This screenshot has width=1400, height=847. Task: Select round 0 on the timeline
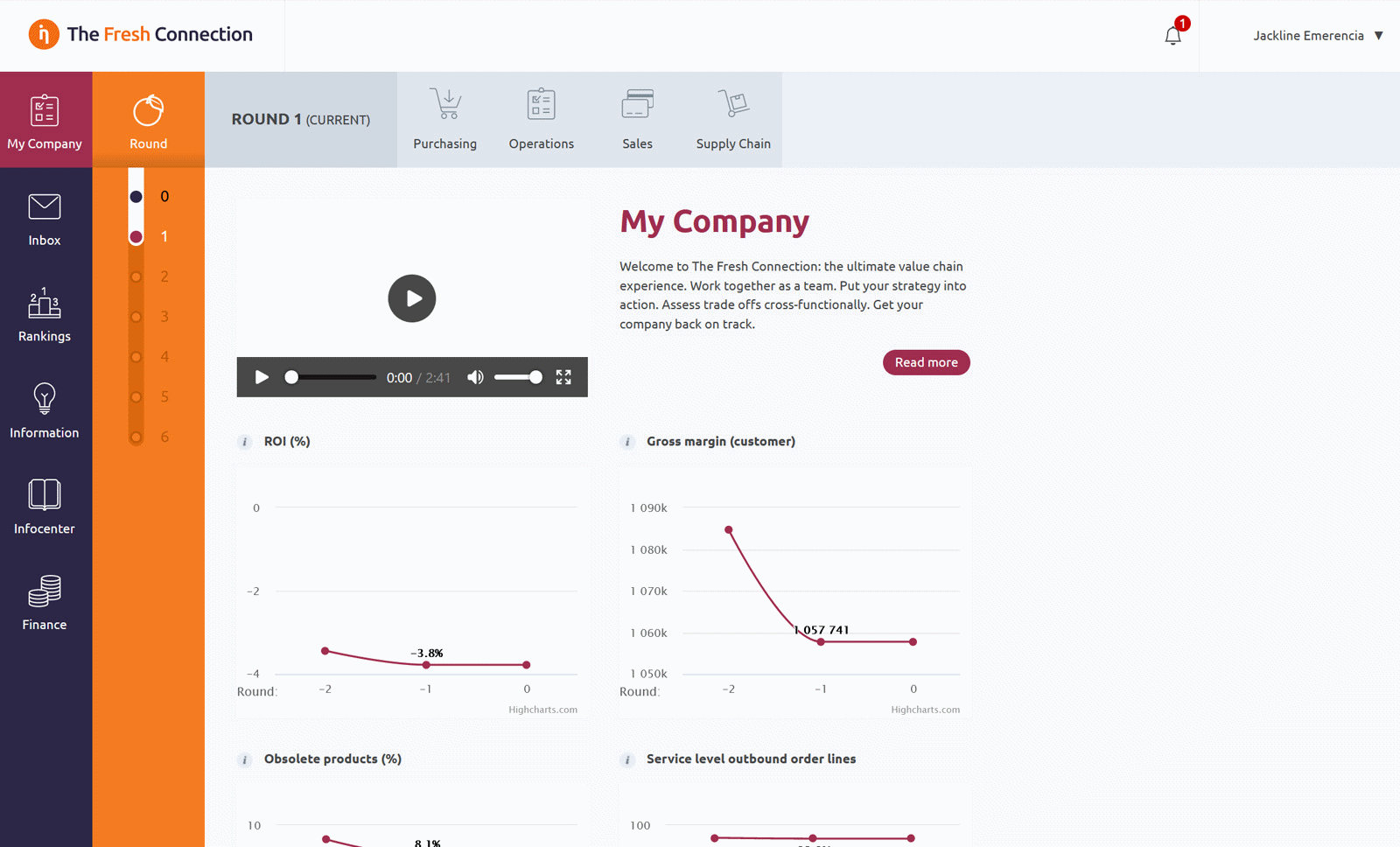[x=136, y=197]
